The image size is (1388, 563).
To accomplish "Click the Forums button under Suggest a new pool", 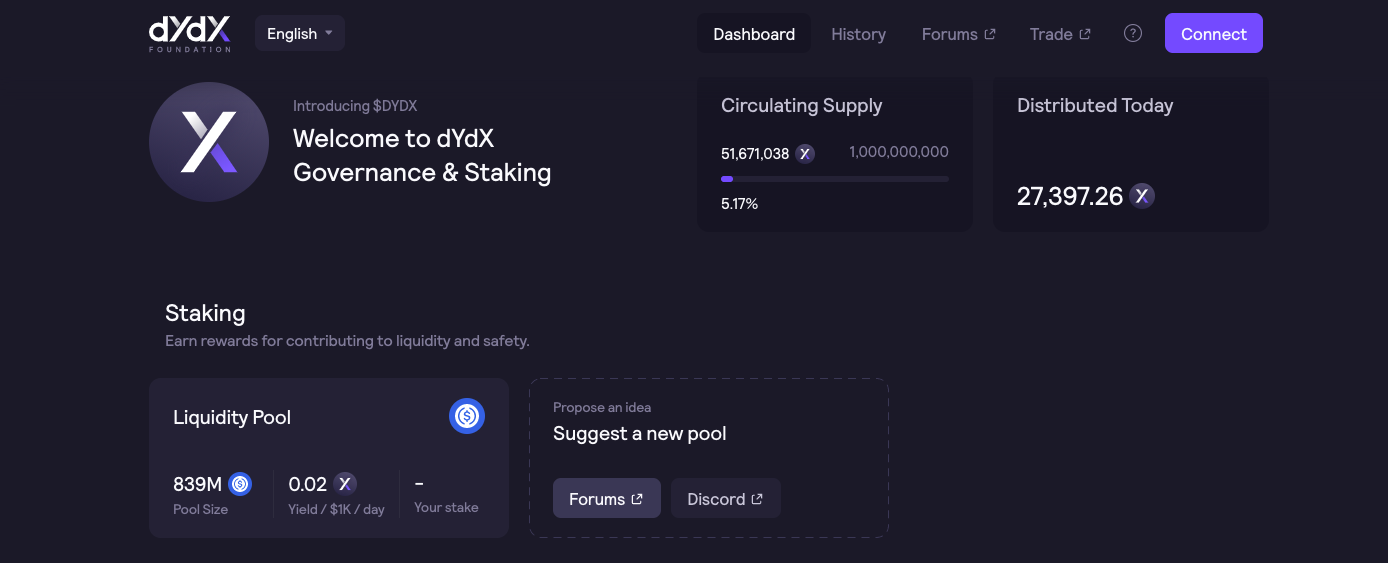I will click(x=606, y=499).
